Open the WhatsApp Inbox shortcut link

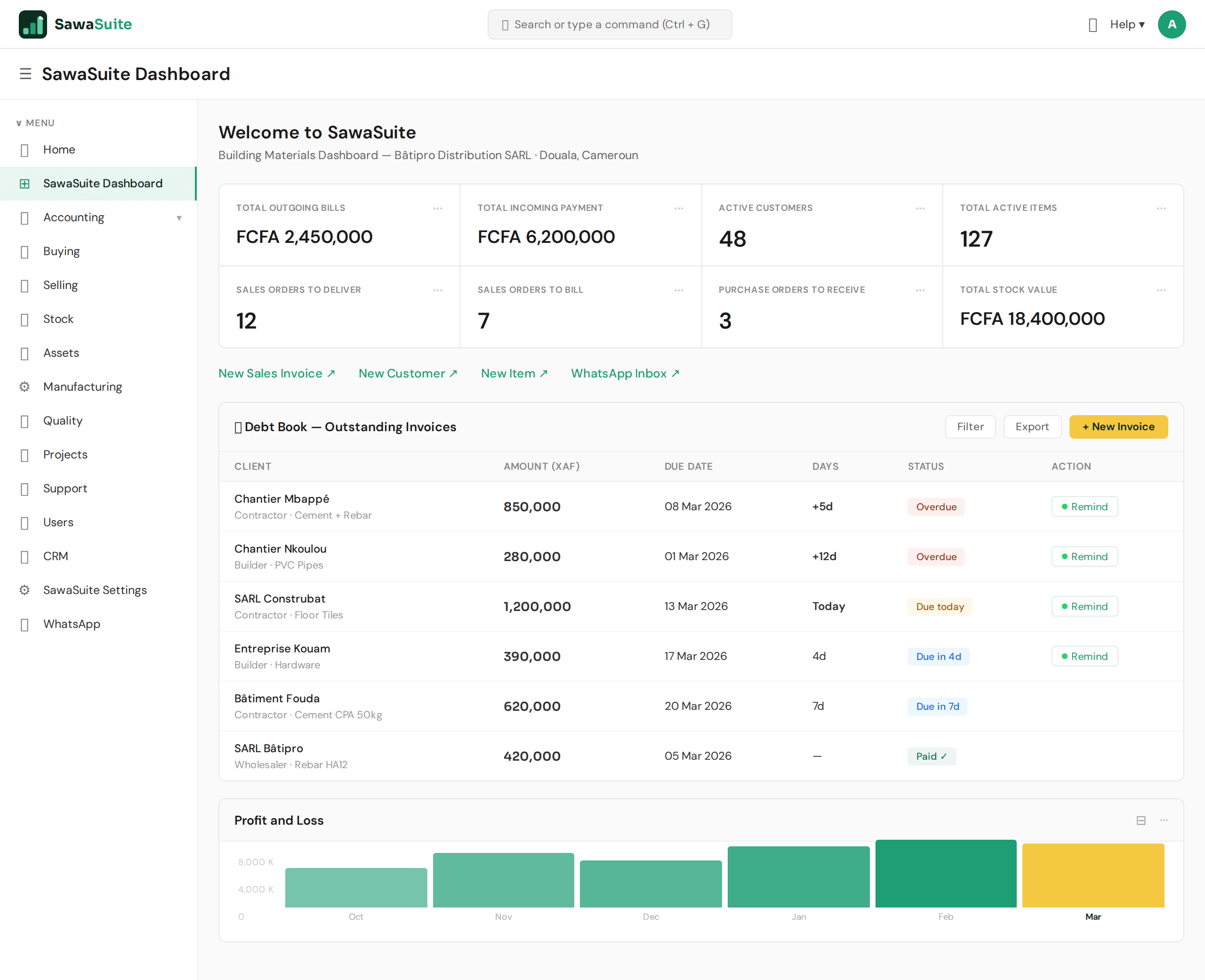[625, 373]
